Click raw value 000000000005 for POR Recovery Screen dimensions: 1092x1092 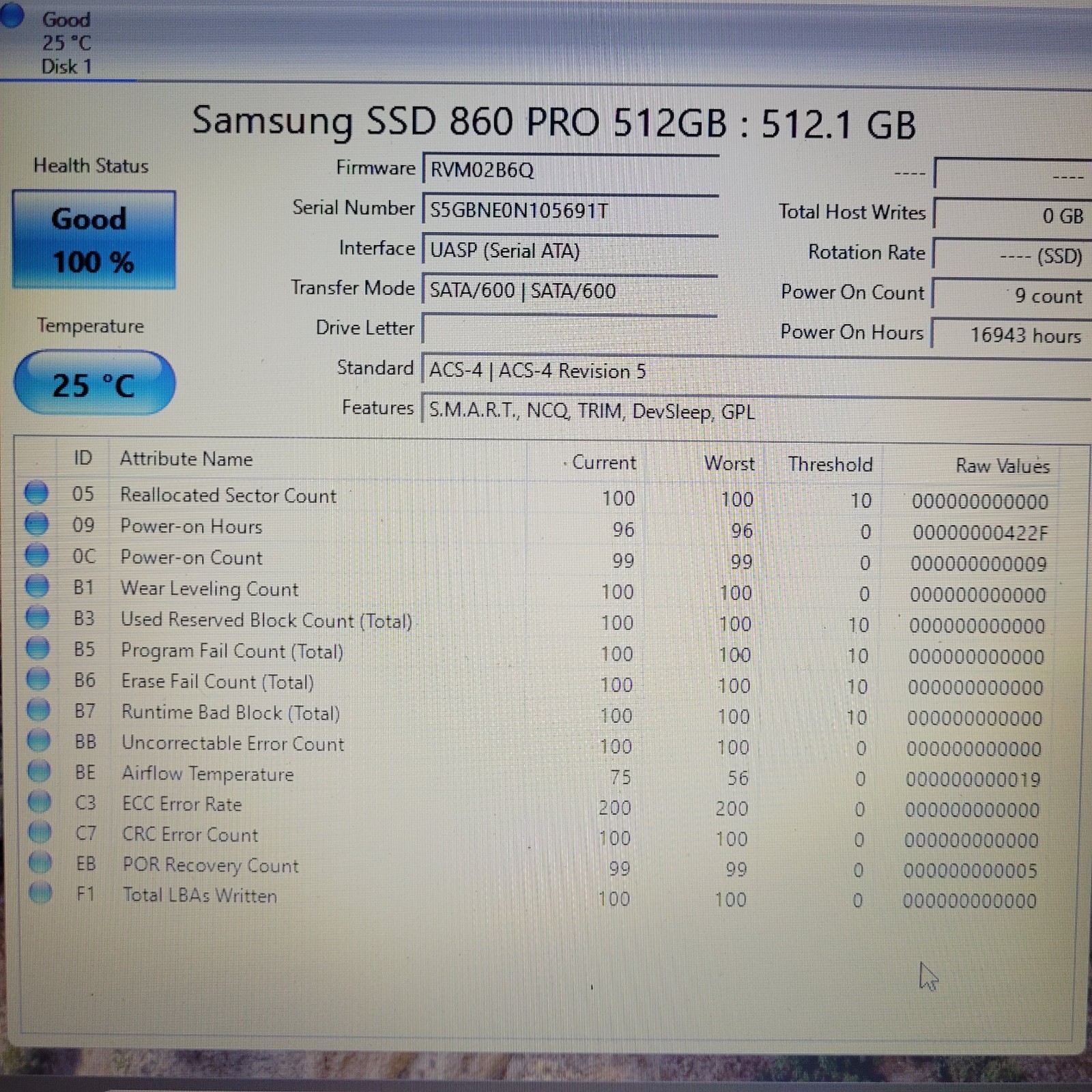click(x=971, y=871)
